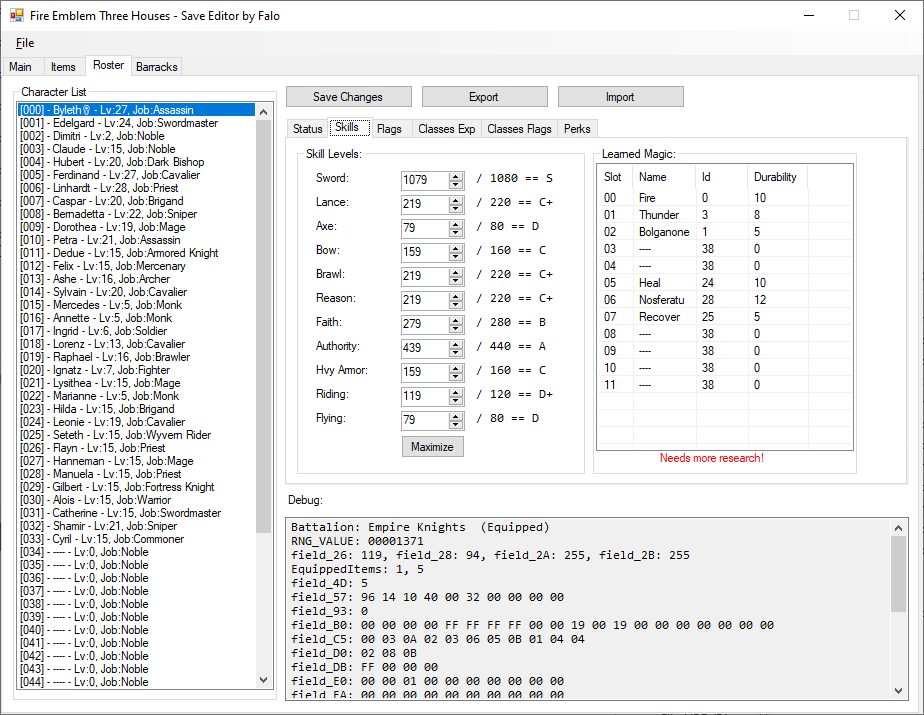Viewport: 924px width, 715px height.
Task: Click the Debug box scroll-up arrow
Action: (898, 528)
